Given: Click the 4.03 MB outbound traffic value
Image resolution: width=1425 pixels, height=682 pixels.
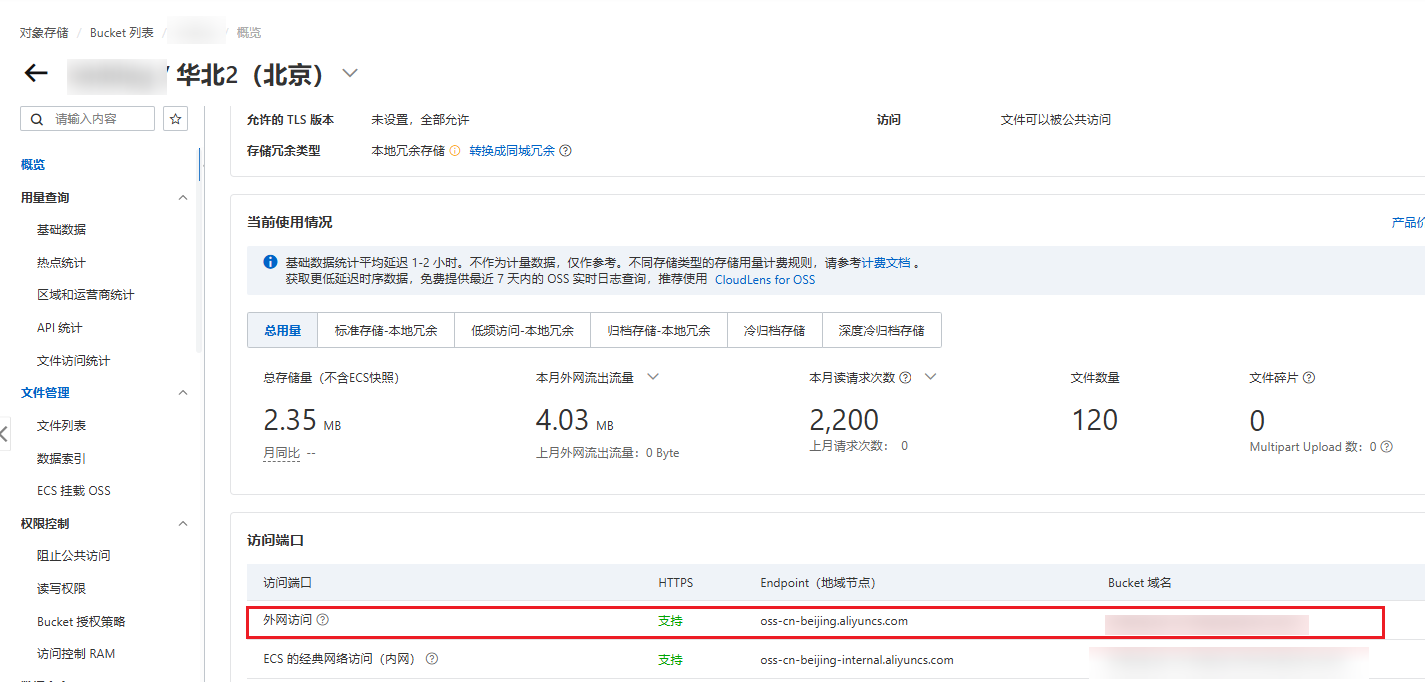Looking at the screenshot, I should click(x=574, y=420).
